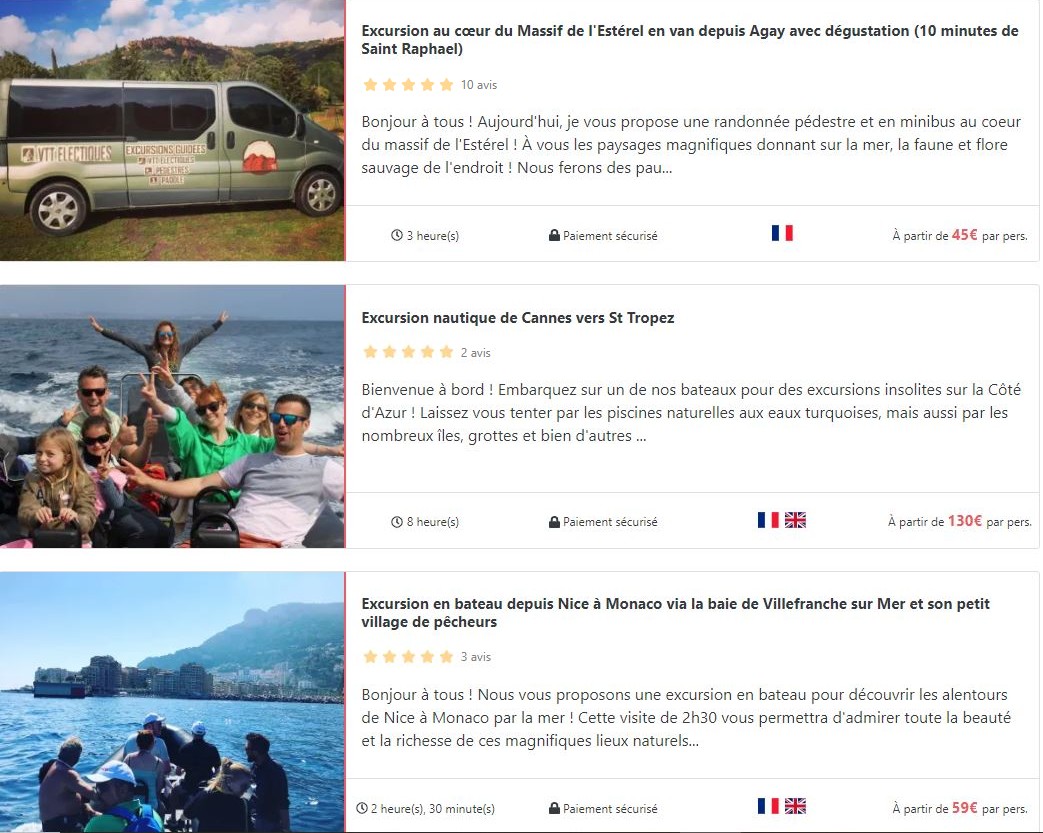Click the UK flag in the Cannes–St Tropez listing
The height and width of the screenshot is (833, 1043).
[795, 520]
